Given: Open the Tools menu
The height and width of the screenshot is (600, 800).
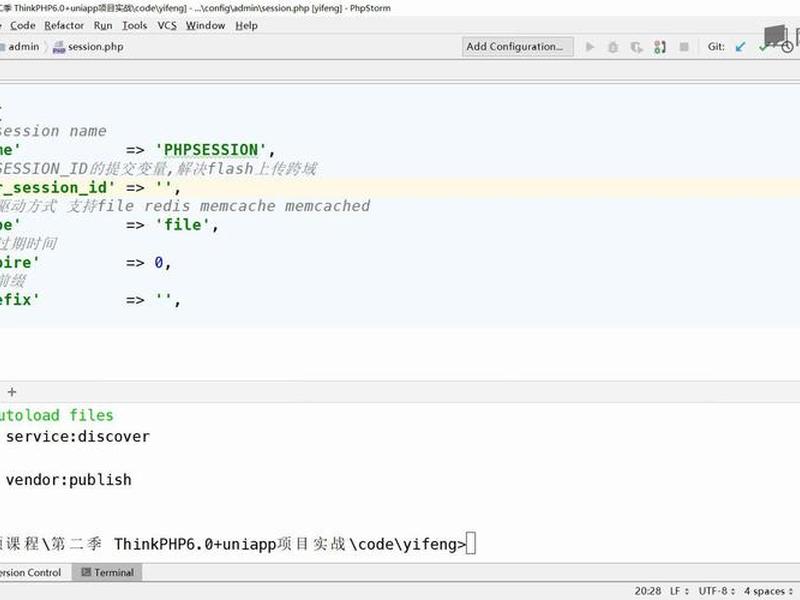Looking at the screenshot, I should 134,26.
